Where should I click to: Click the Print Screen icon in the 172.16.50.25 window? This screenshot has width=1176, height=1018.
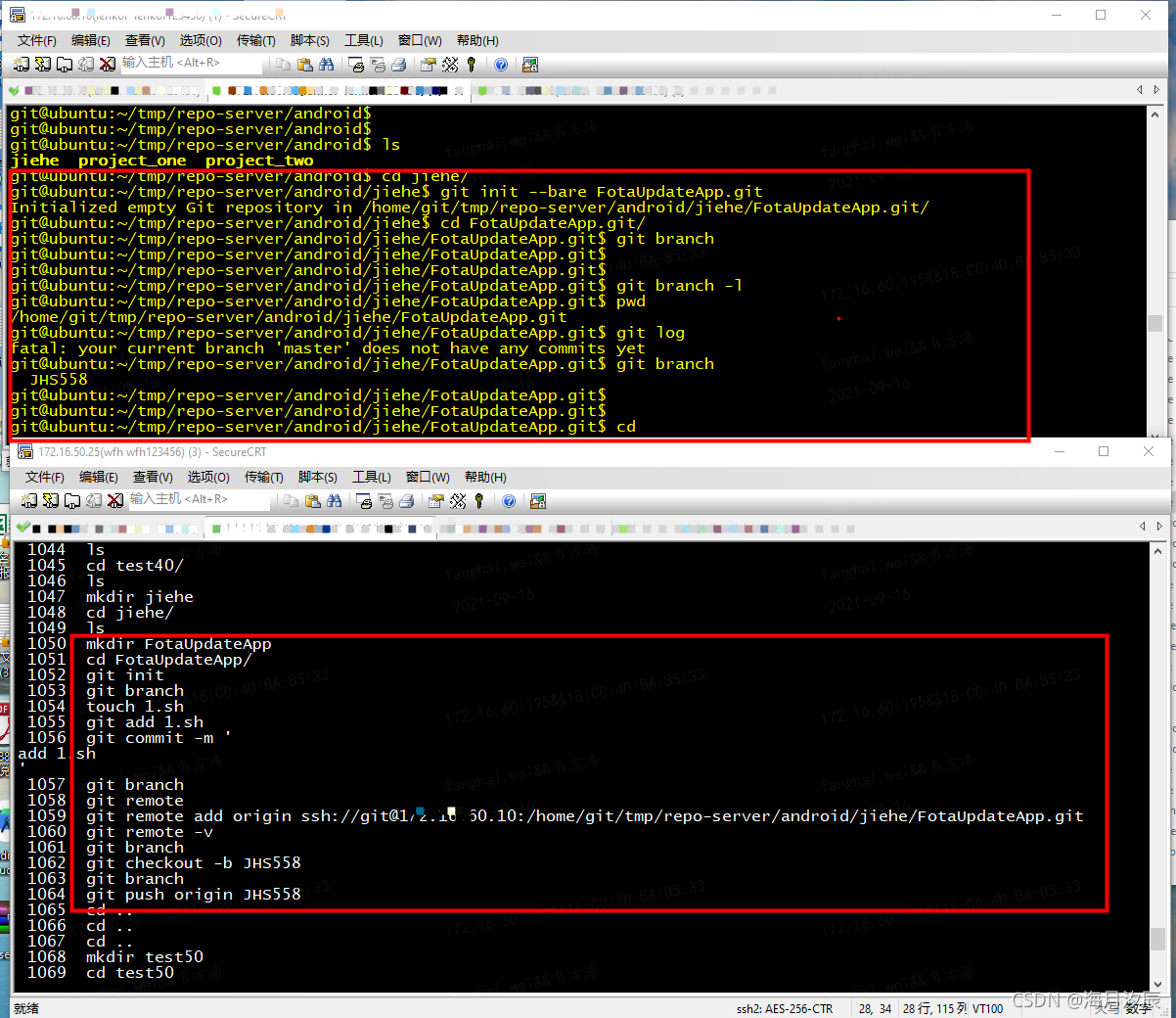pos(364,501)
